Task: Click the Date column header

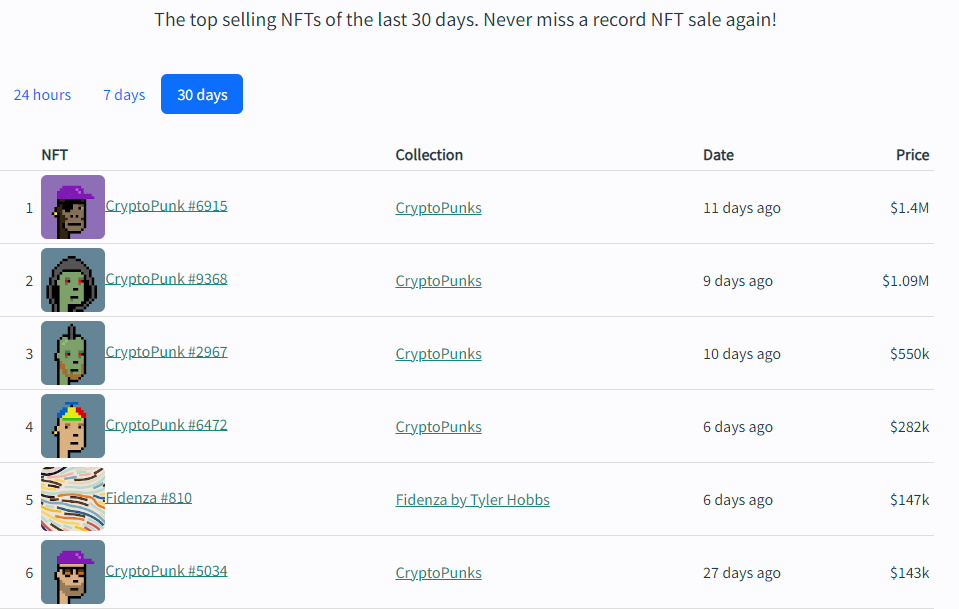Action: tap(718, 155)
